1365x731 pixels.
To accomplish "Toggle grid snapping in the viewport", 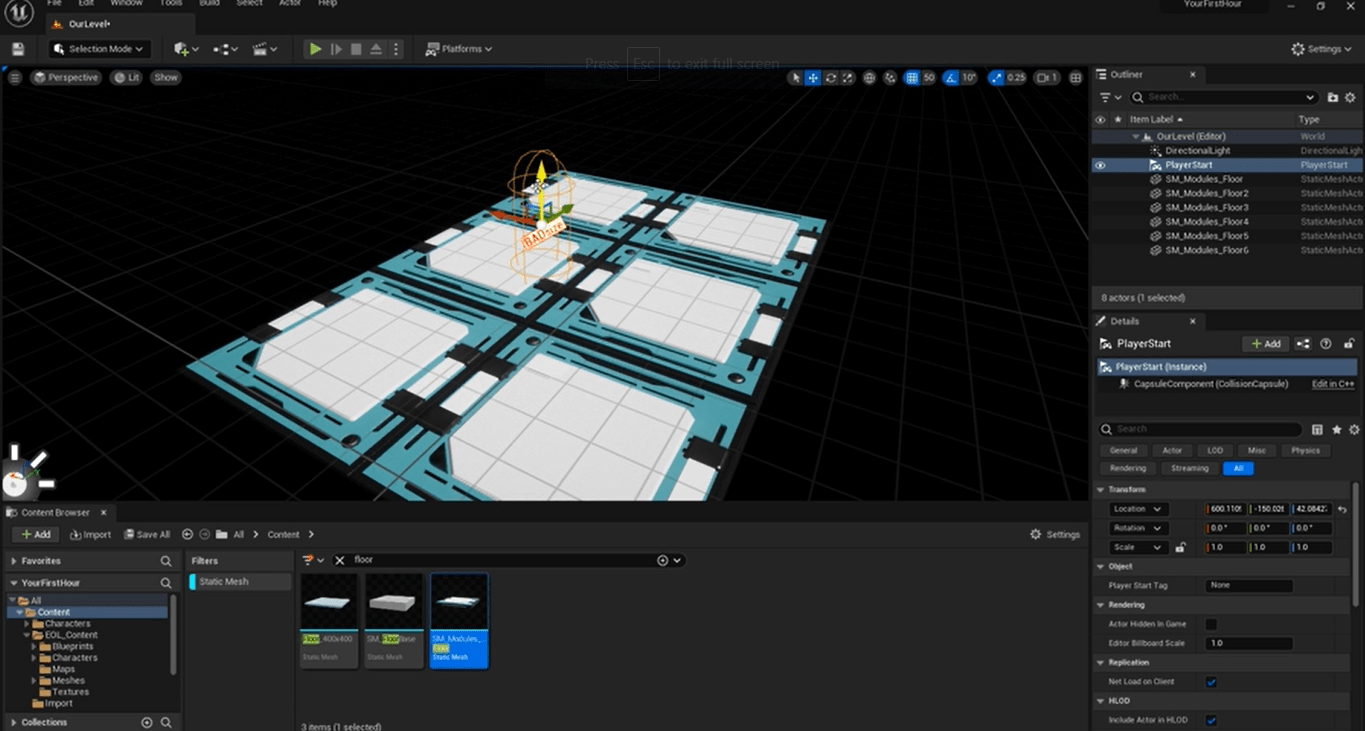I will coord(911,78).
